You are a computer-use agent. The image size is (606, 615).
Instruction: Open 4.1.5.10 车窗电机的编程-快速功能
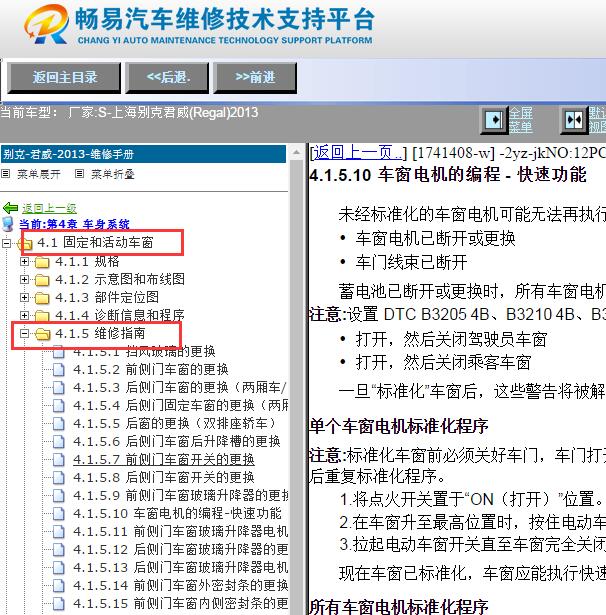[177, 514]
